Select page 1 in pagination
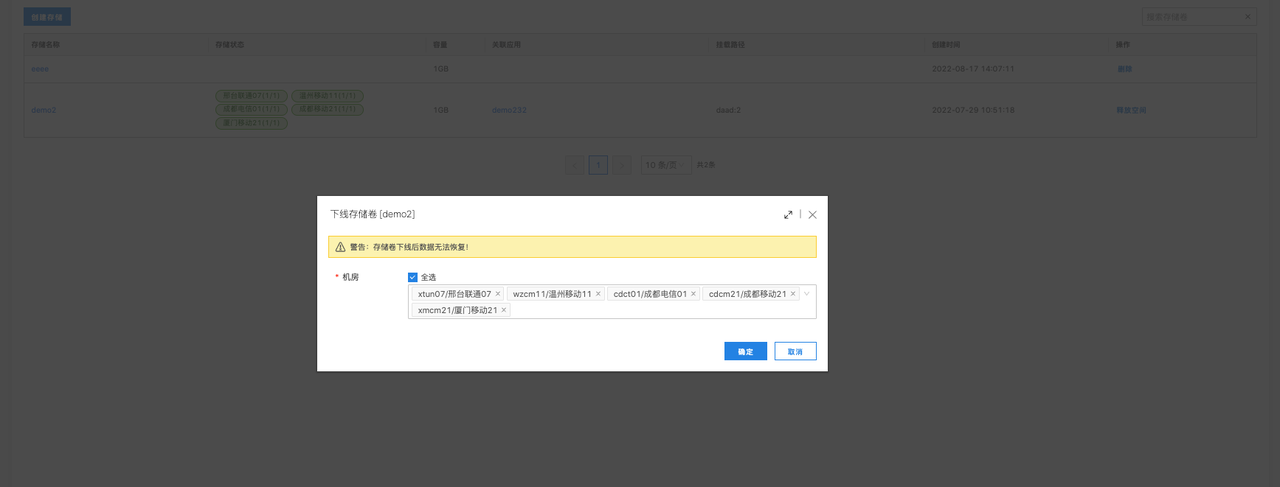 598,165
